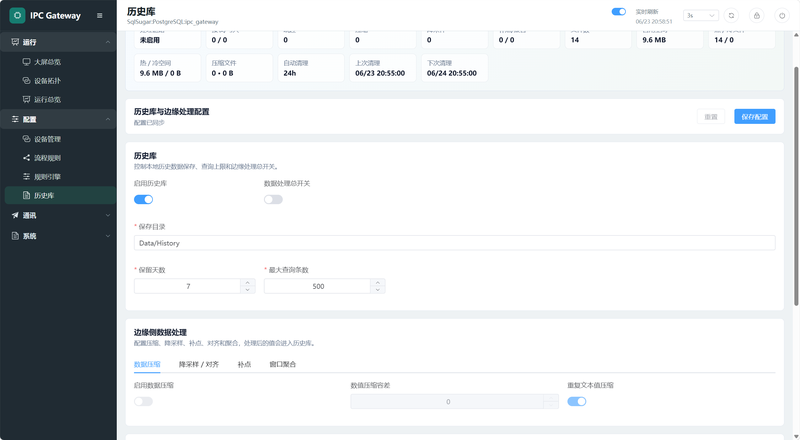The image size is (800, 440).
Task: Click the 上次清理 06/23 20:55:00 card
Action: pyautogui.click(x=383, y=68)
